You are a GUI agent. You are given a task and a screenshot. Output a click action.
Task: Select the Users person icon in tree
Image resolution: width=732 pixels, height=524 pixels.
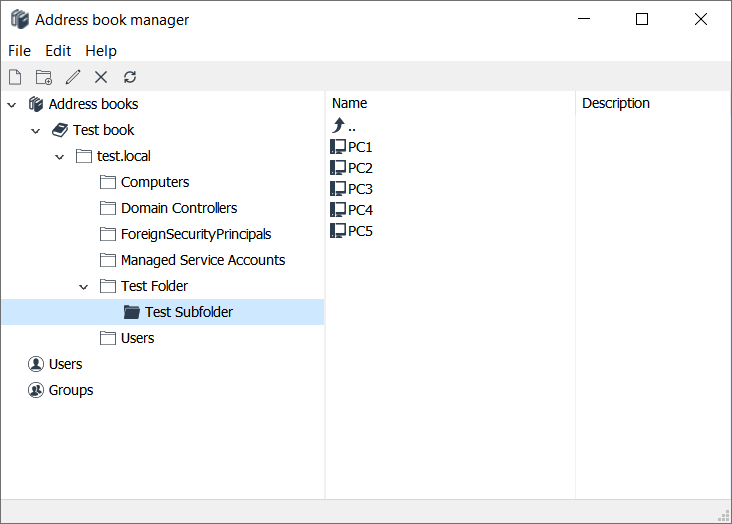click(x=37, y=364)
